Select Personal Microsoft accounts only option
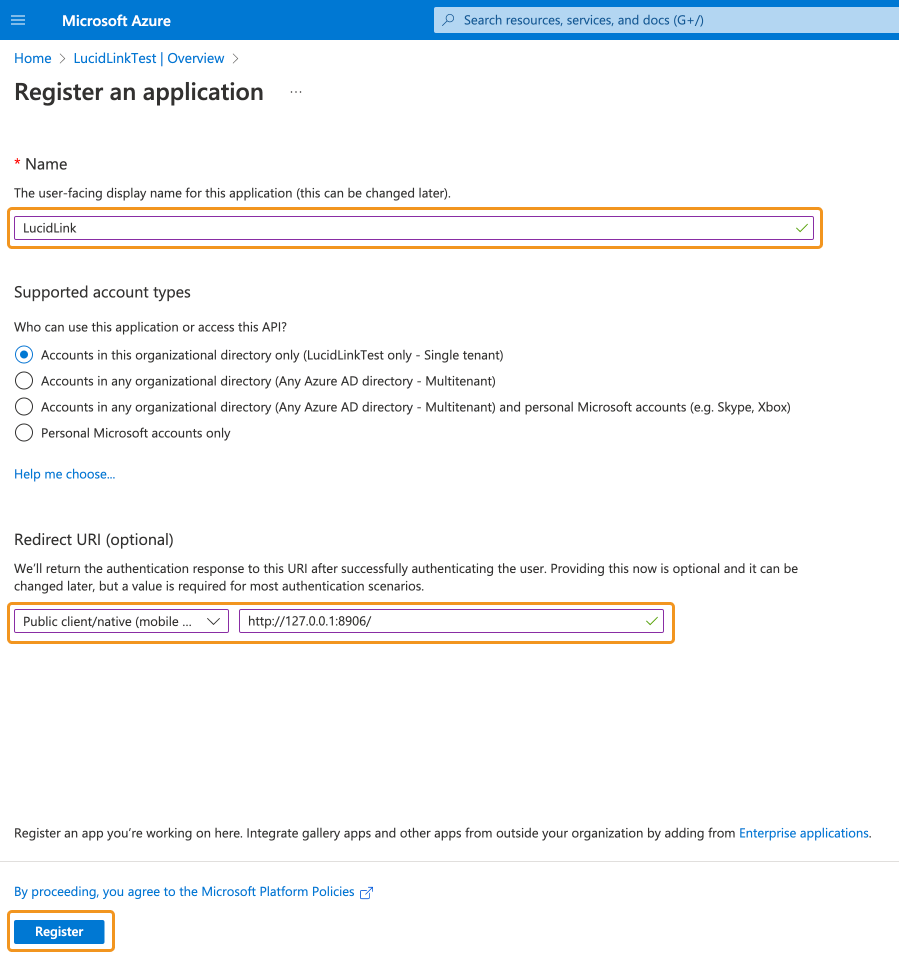 24,433
